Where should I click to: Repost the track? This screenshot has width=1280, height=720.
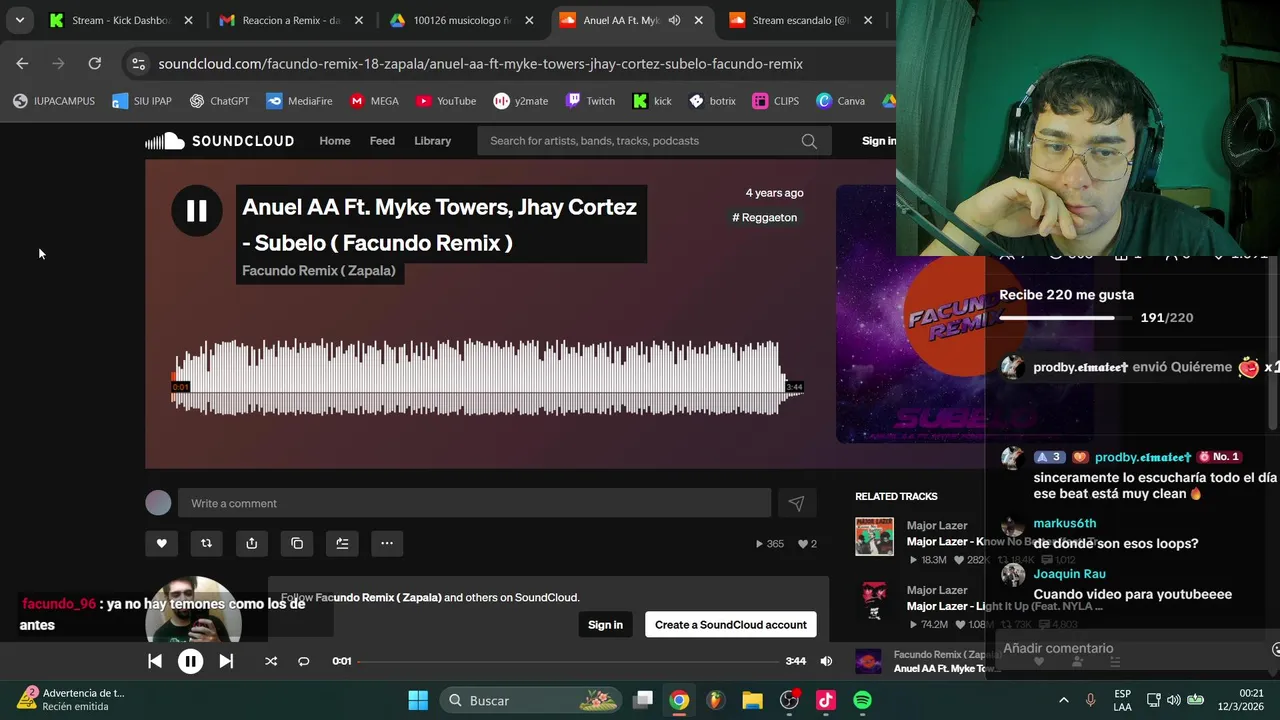coord(206,543)
